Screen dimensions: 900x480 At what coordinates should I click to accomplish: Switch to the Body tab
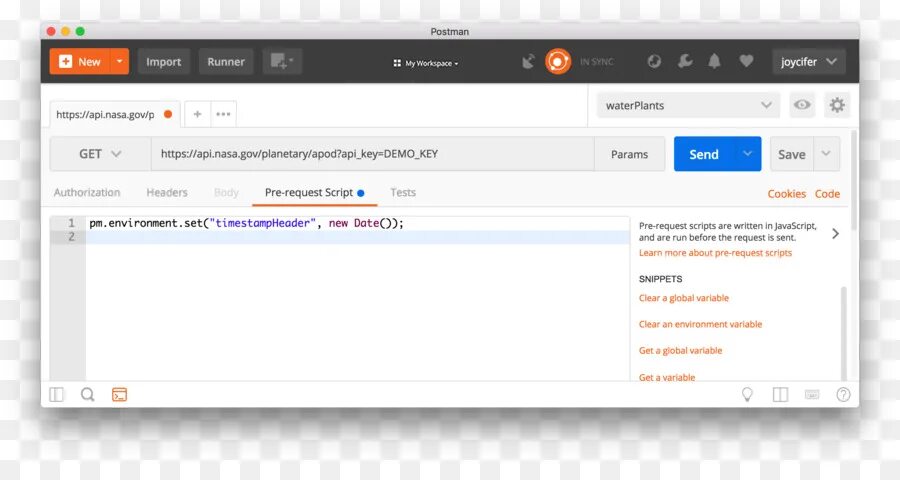[226, 192]
